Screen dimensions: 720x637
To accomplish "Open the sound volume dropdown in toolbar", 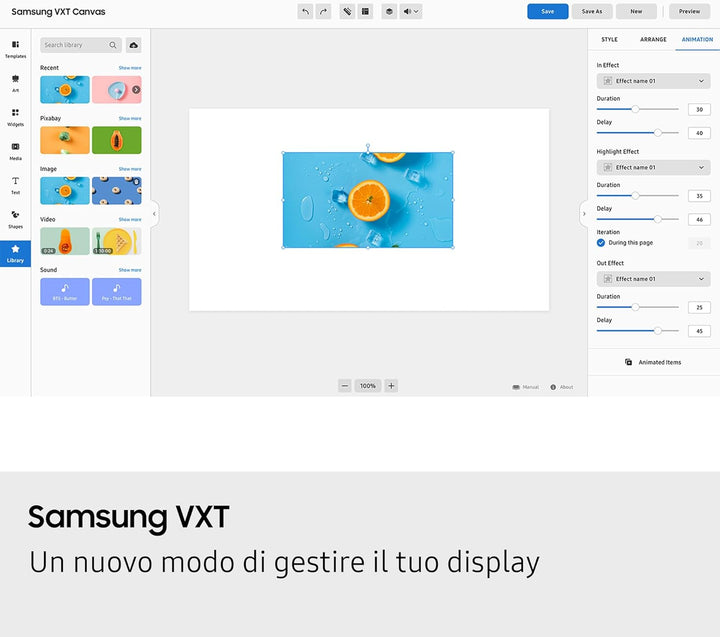I will pos(411,11).
